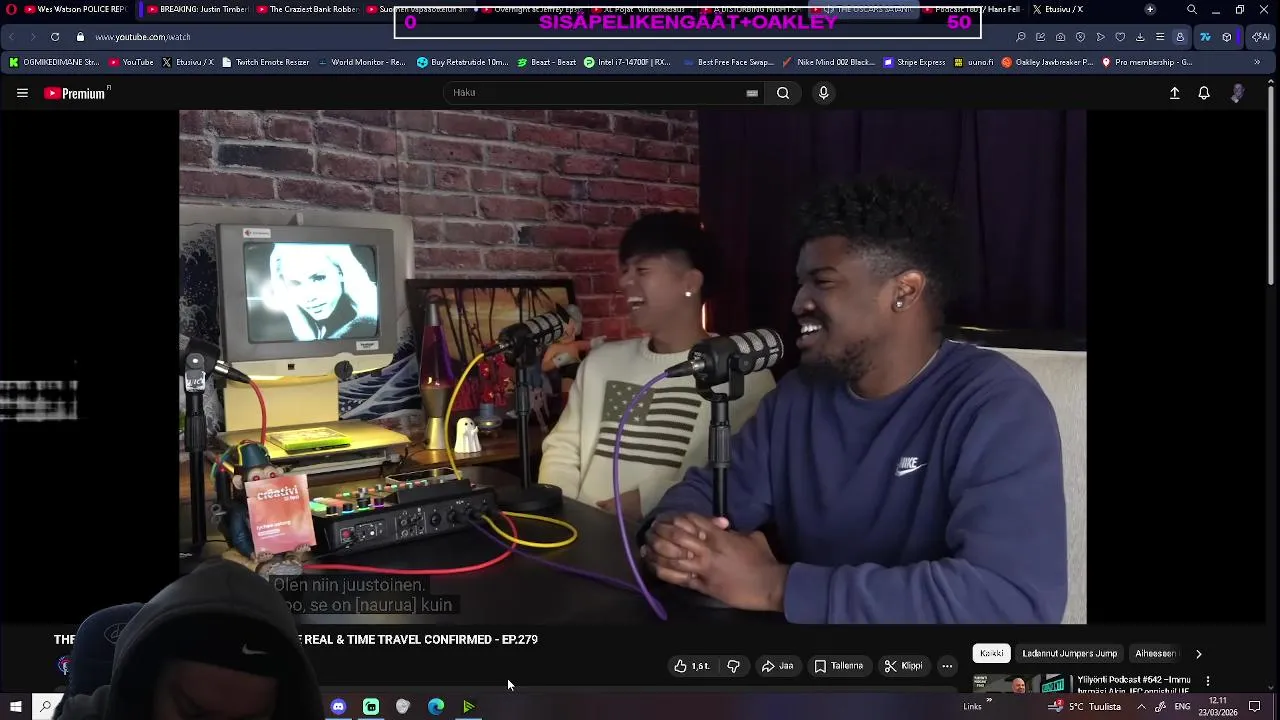Open the account avatar menu
Screen dimensions: 1280x720
[1238, 93]
